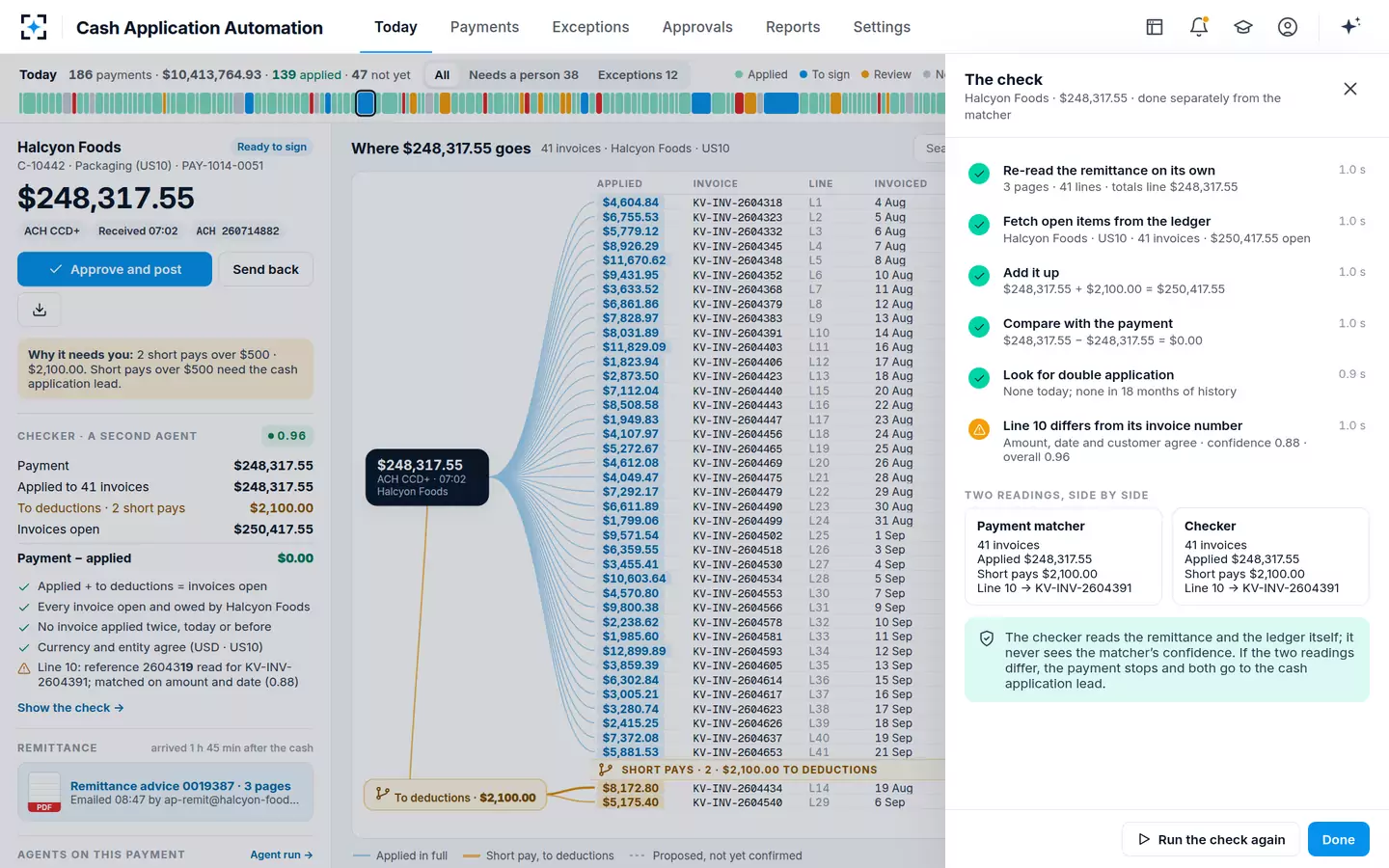The image size is (1389, 868).
Task: Switch to the Today tab
Action: pos(395,27)
